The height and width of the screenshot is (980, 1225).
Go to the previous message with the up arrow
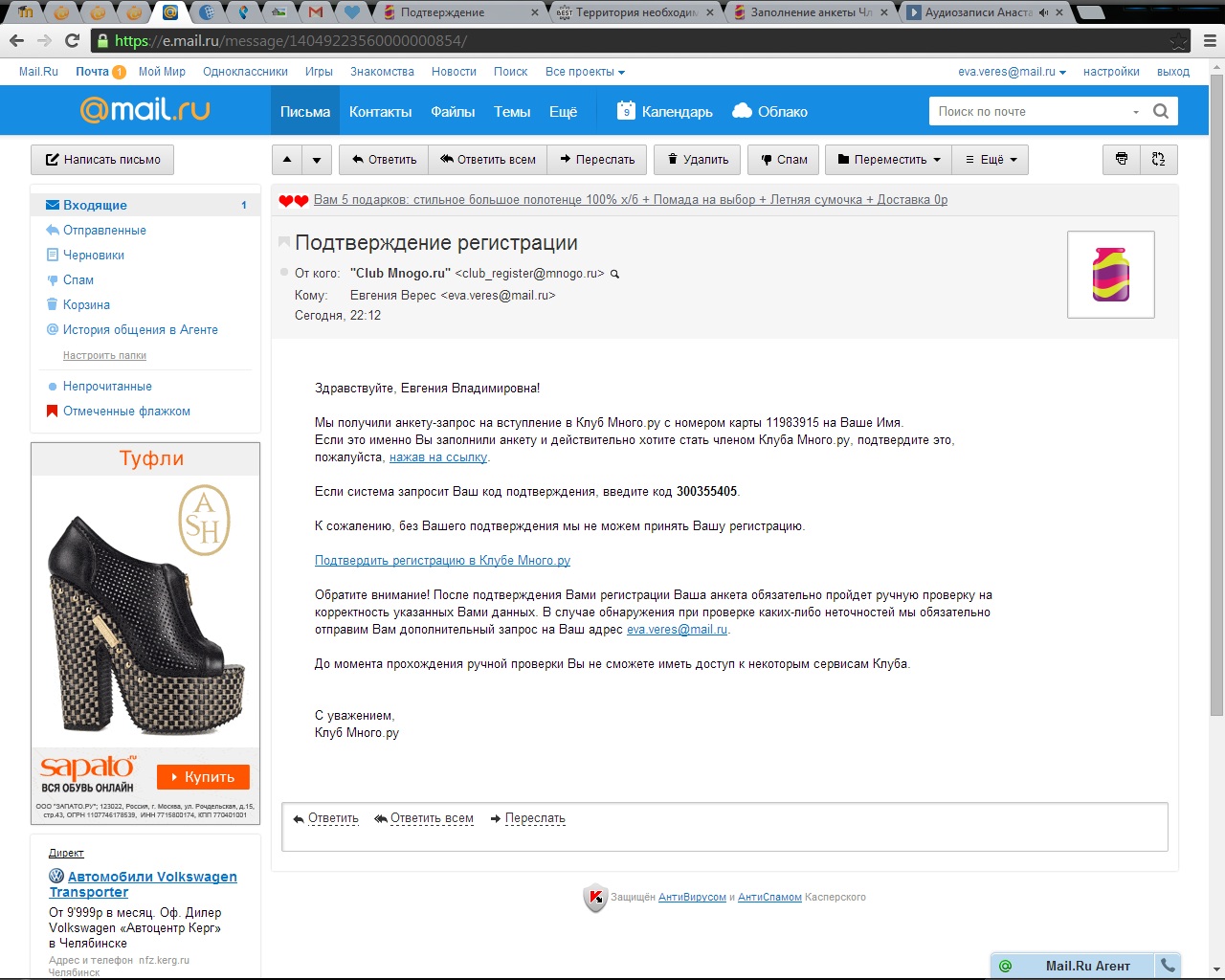pyautogui.click(x=287, y=160)
